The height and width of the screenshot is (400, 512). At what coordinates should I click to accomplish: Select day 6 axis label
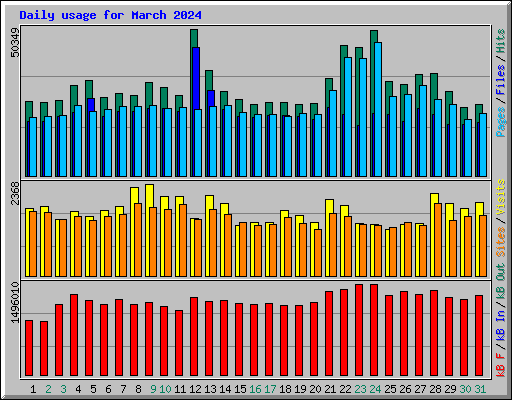(x=108, y=389)
